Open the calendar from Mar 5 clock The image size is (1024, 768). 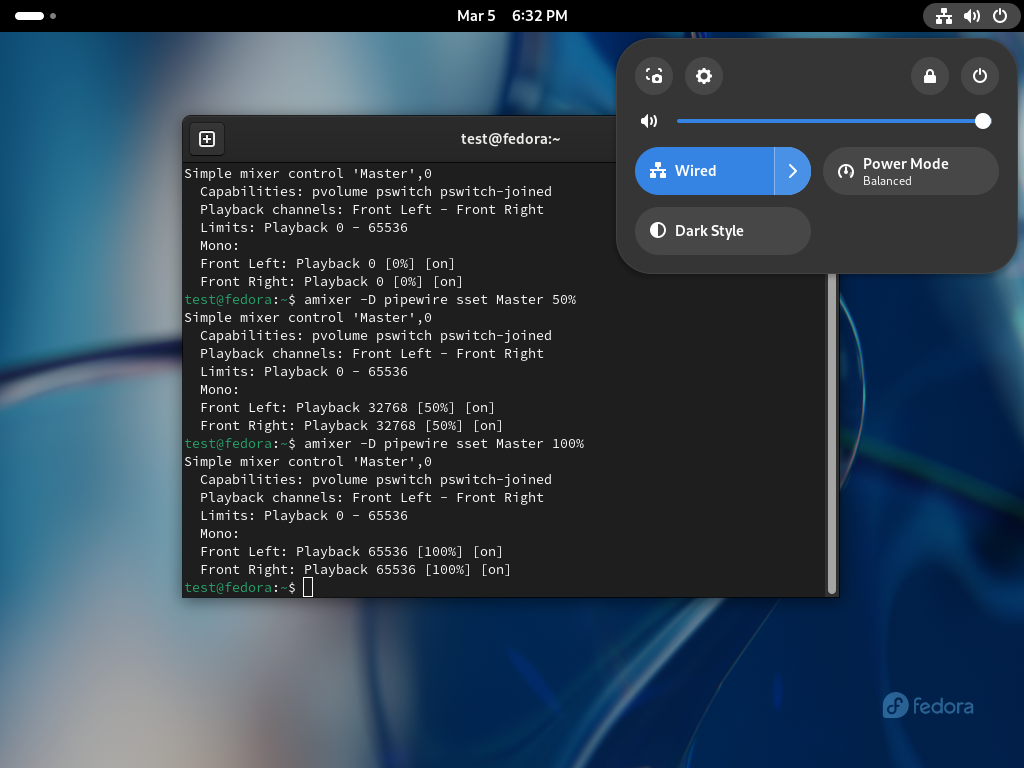(512, 16)
